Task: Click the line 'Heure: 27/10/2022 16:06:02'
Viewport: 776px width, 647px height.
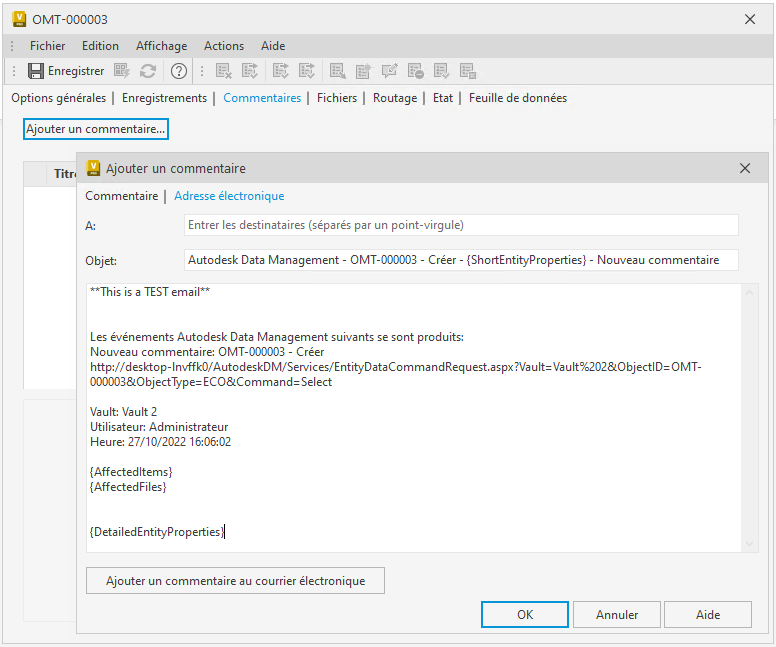Action: pyautogui.click(x=160, y=442)
